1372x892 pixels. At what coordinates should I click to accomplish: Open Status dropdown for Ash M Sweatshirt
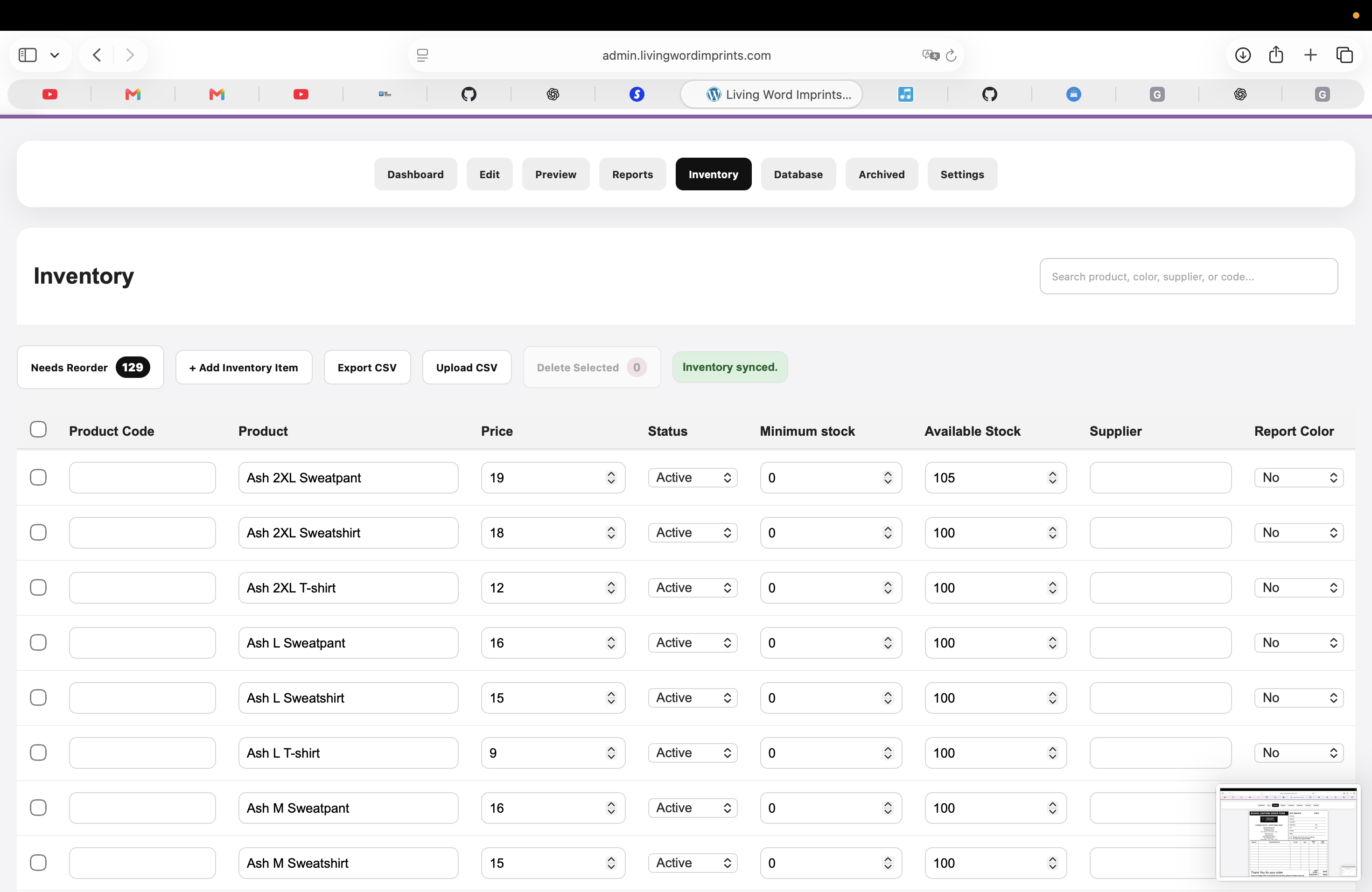click(x=693, y=863)
